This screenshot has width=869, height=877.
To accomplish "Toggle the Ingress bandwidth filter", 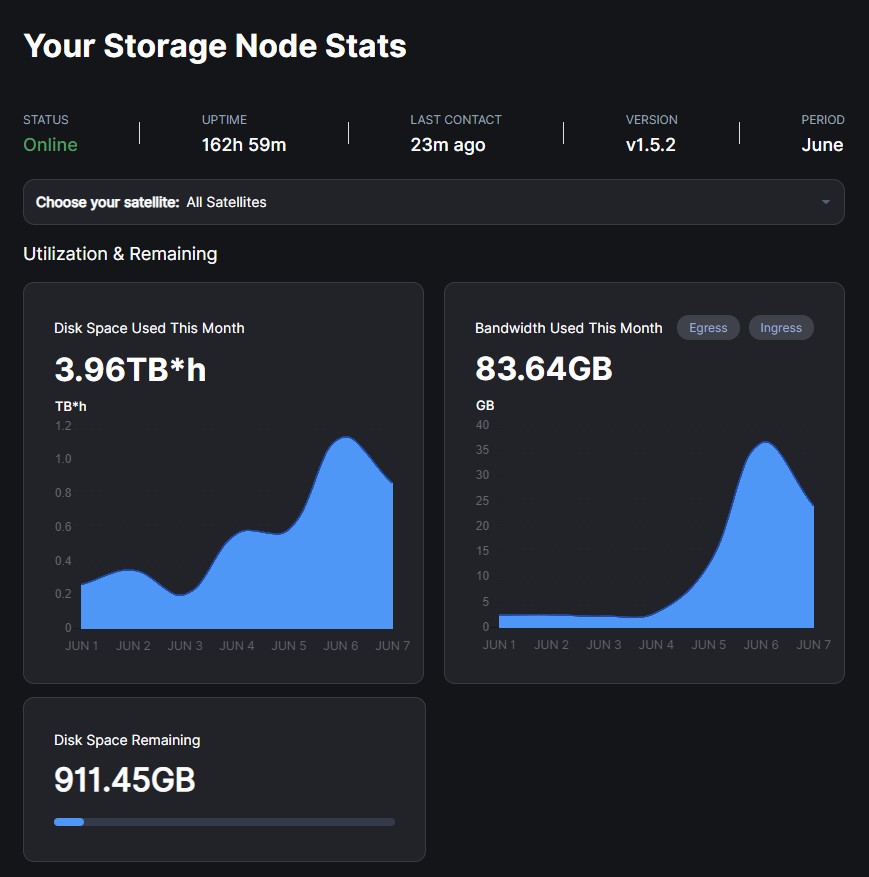I will (x=781, y=328).
